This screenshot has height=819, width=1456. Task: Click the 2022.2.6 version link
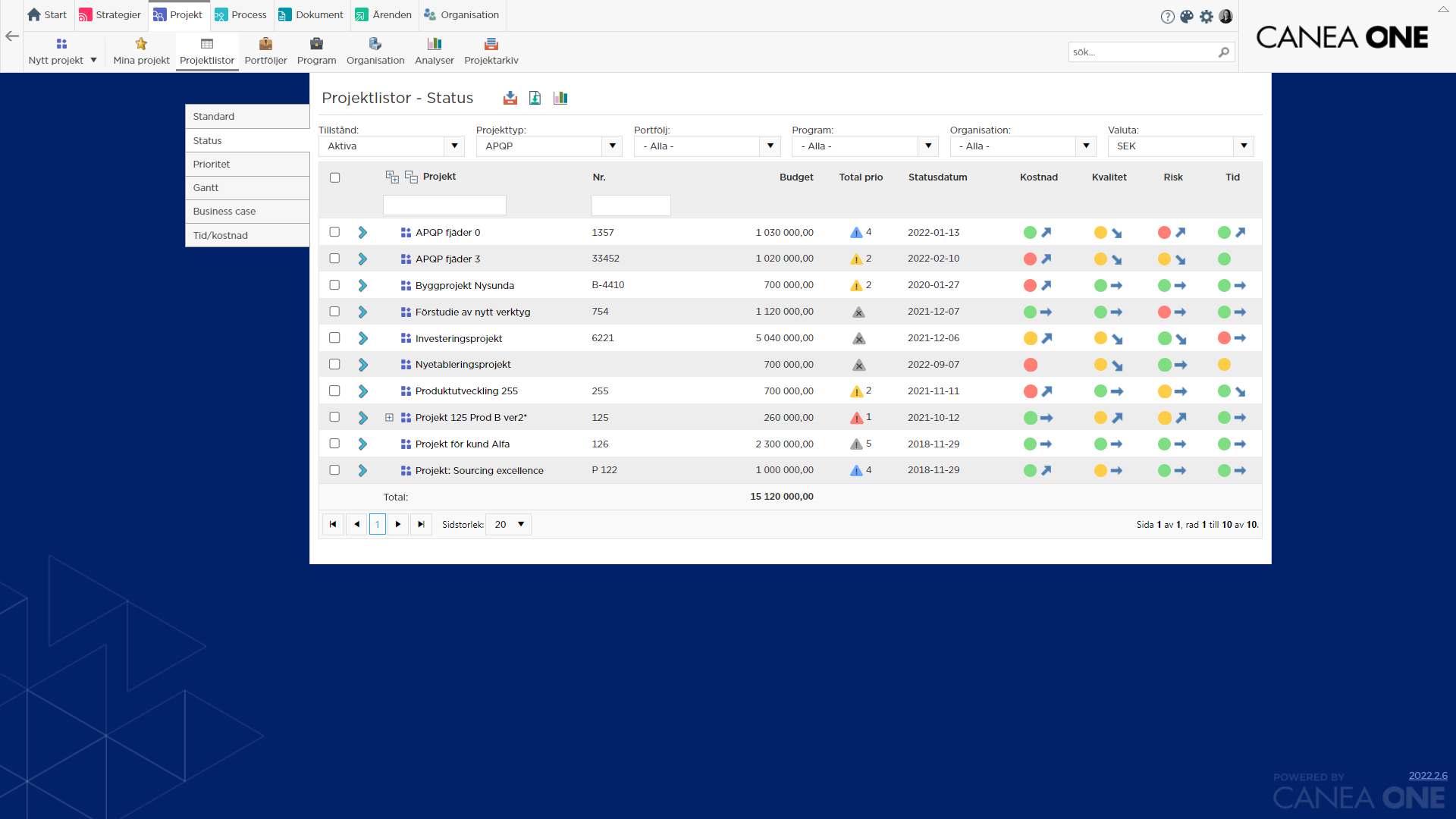1427,775
